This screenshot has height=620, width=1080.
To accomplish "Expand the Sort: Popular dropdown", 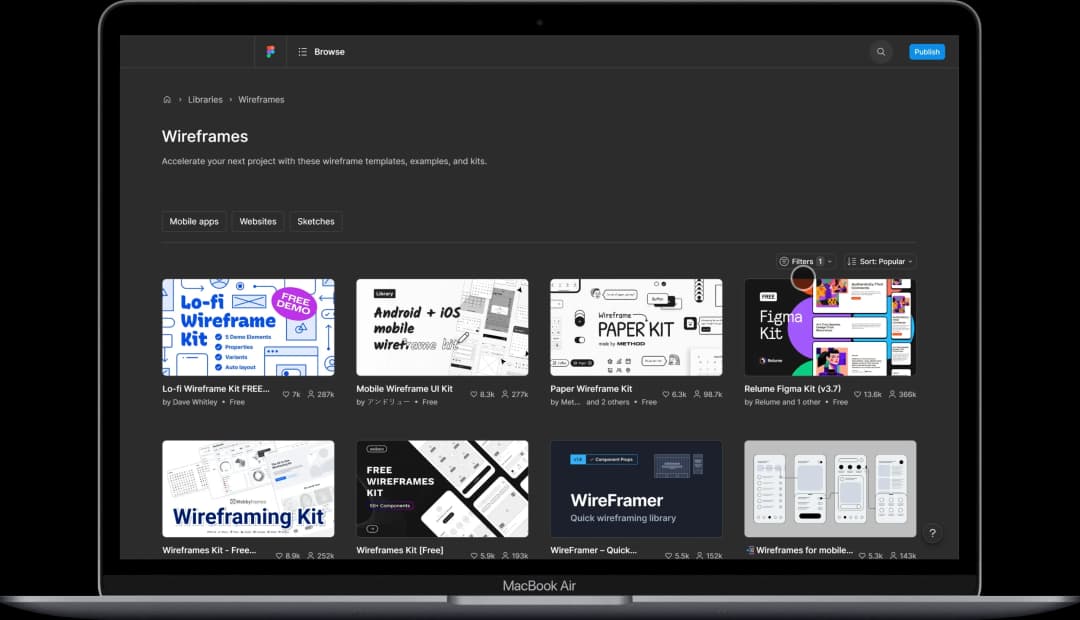I will (879, 261).
